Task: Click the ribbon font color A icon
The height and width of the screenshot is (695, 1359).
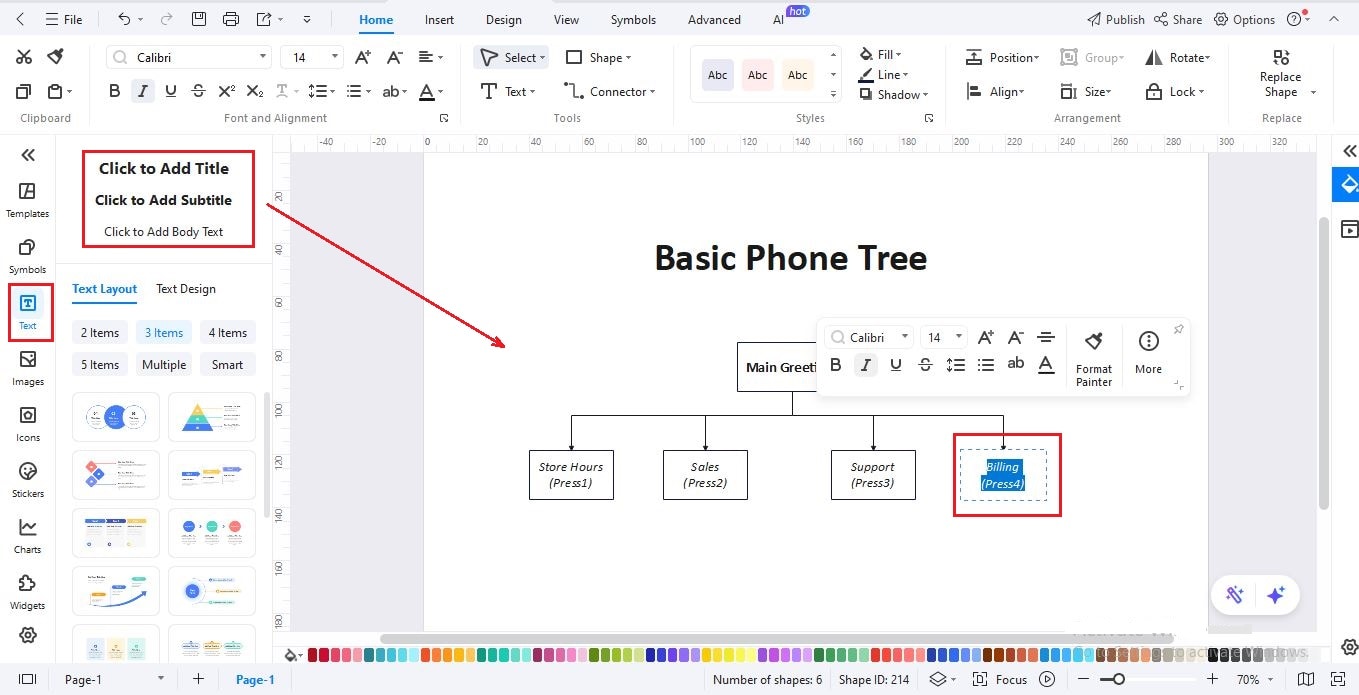Action: point(427,91)
